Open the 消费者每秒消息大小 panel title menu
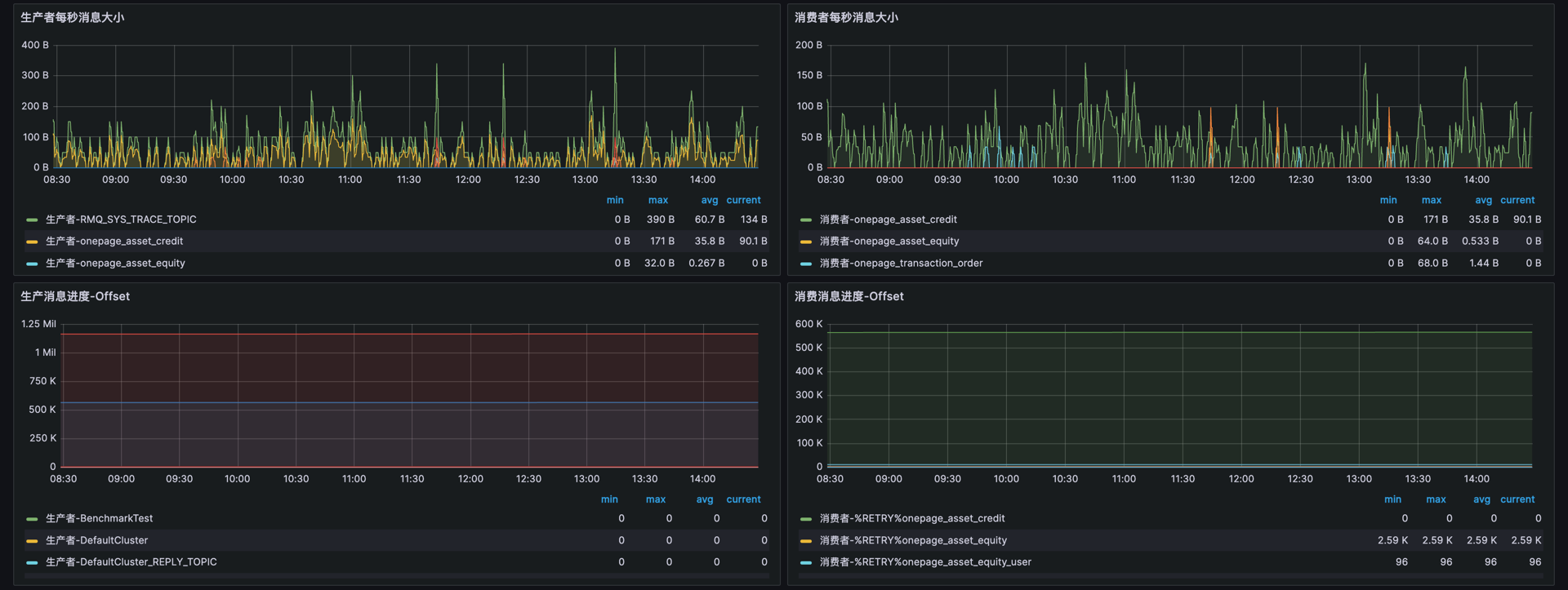The image size is (1568, 590). pos(846,17)
